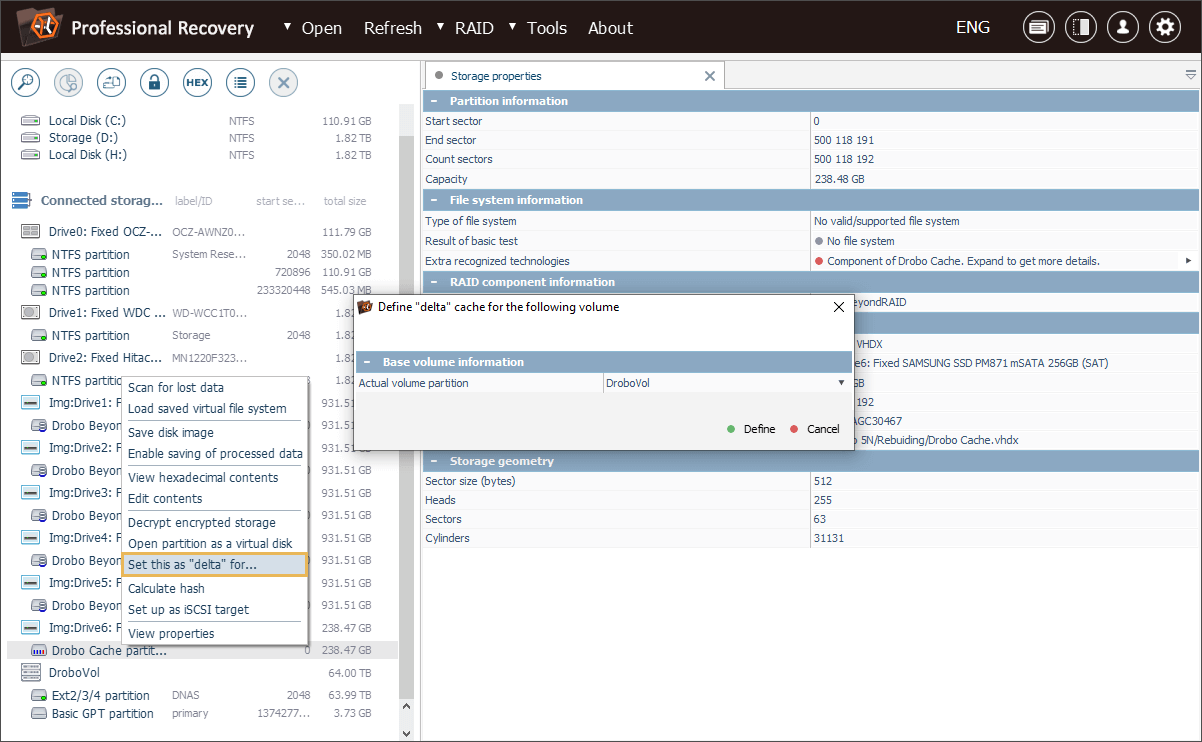This screenshot has width=1202, height=742.
Task: Click the Connected storages server icon
Action: [21, 201]
